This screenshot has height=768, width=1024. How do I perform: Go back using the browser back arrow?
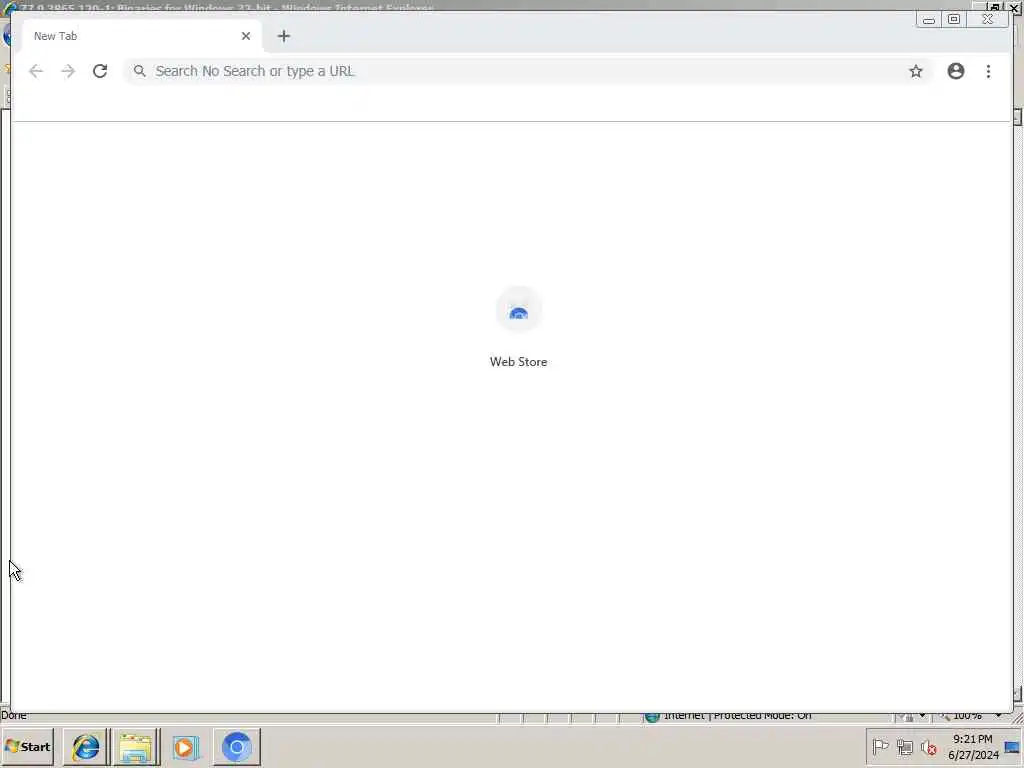point(36,71)
